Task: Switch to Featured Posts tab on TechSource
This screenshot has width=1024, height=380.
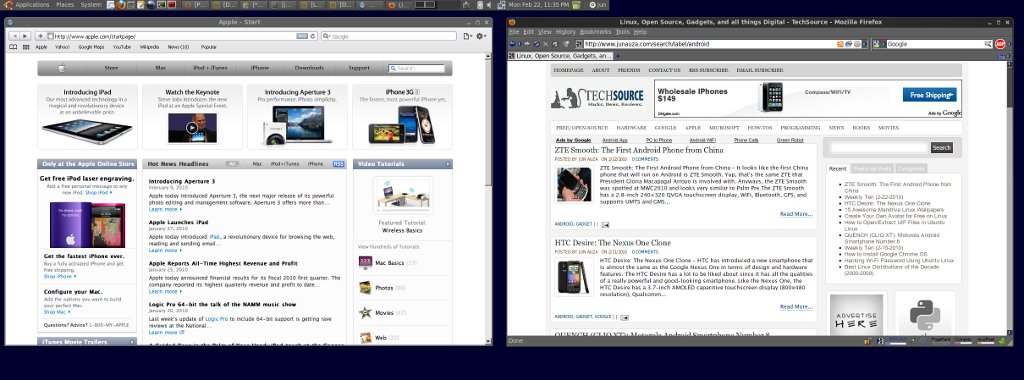Action: pyautogui.click(x=872, y=168)
